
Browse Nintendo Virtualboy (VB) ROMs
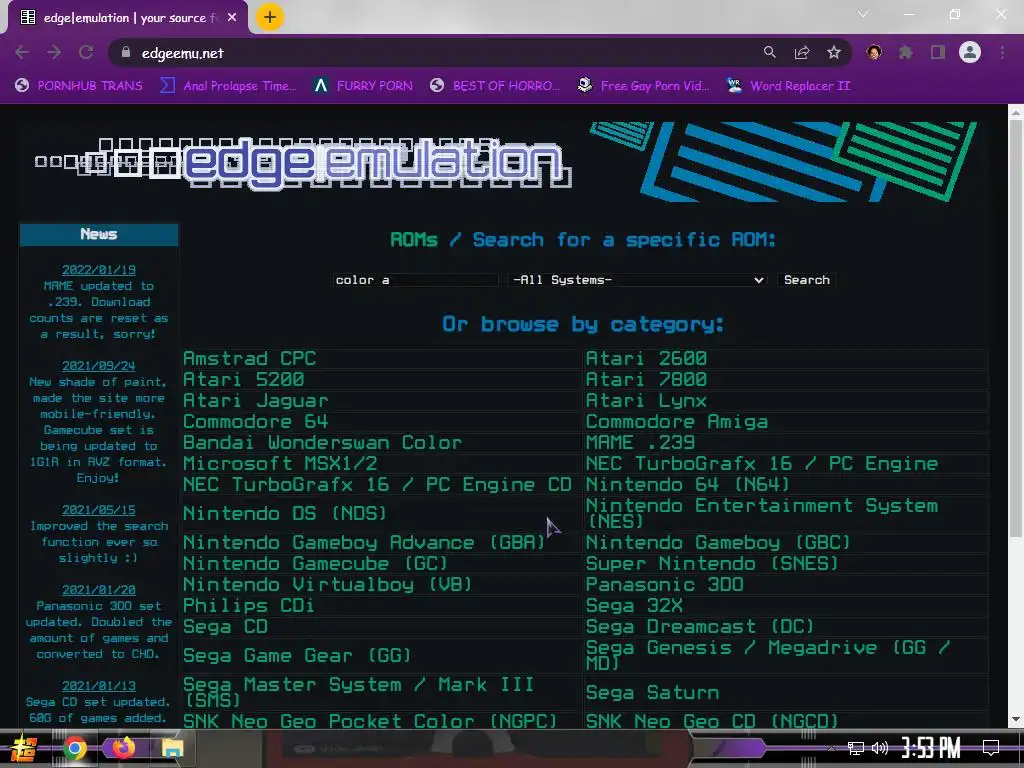tap(327, 584)
